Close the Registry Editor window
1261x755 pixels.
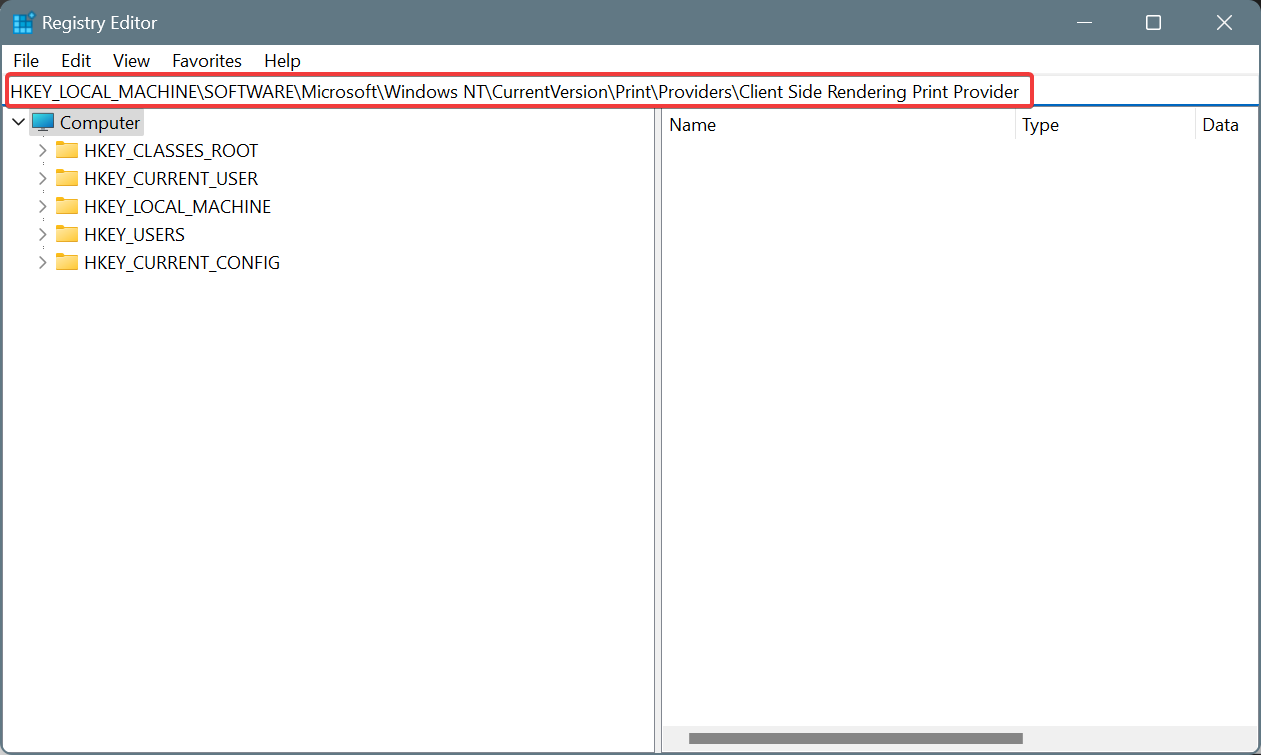pyautogui.click(x=1223, y=22)
